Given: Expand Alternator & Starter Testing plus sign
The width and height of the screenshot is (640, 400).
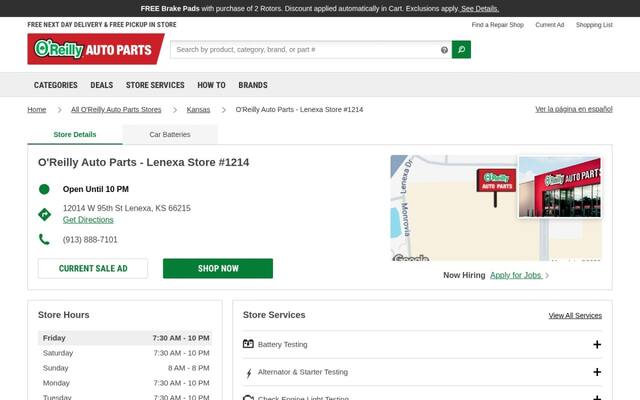Looking at the screenshot, I should (597, 372).
